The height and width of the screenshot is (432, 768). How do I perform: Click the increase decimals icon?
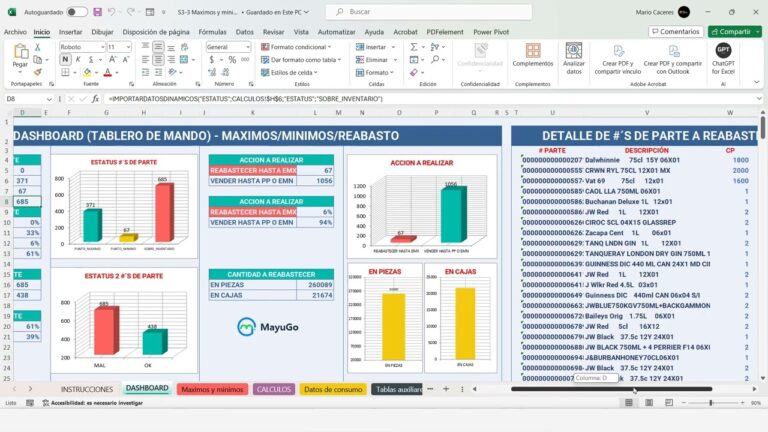(212, 72)
